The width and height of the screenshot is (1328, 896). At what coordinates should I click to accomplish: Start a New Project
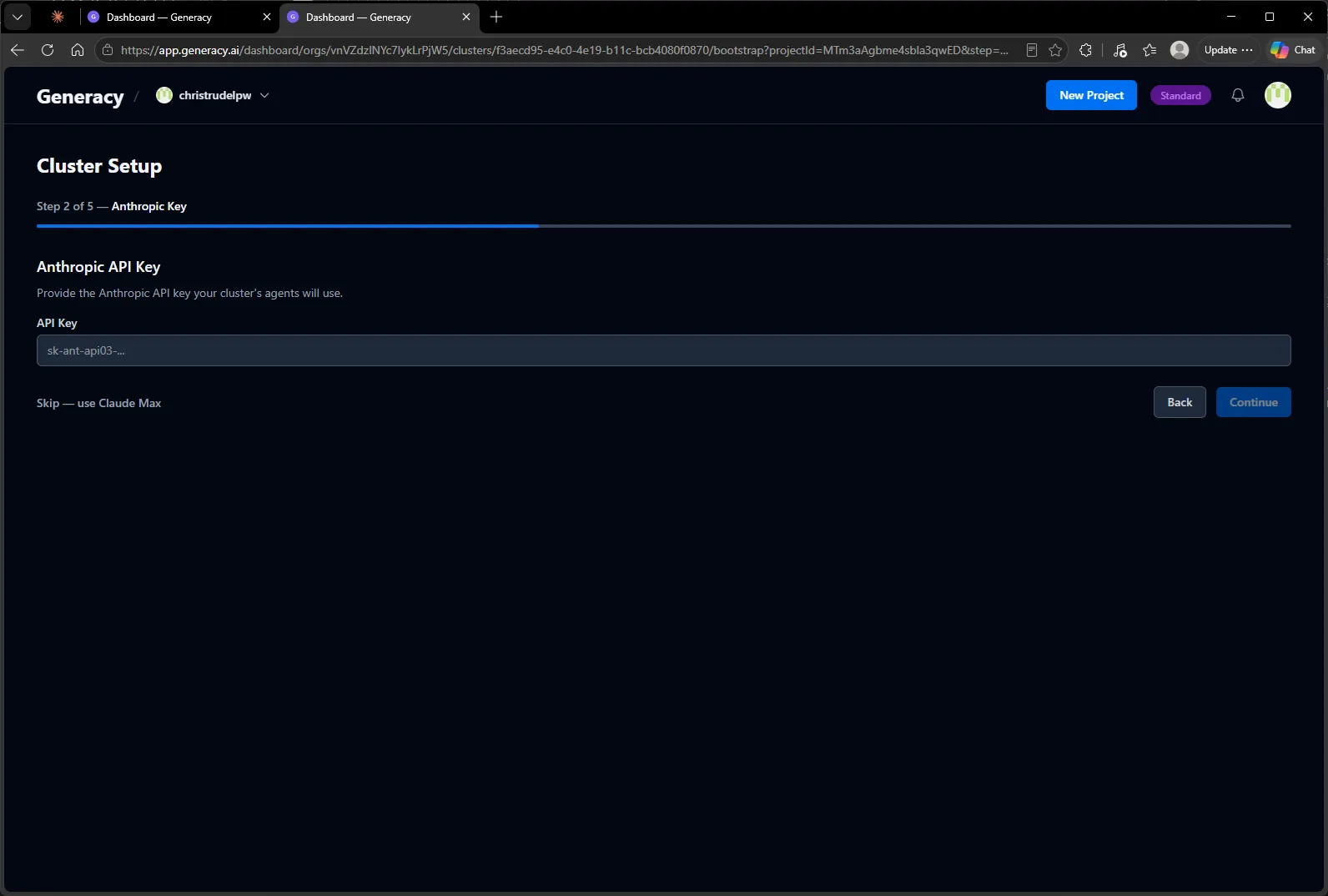pyautogui.click(x=1091, y=95)
